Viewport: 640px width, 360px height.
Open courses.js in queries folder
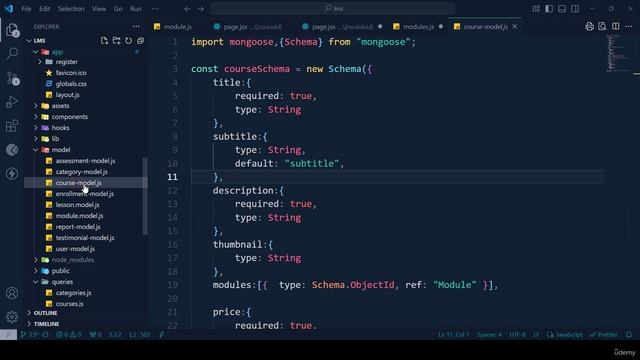(x=69, y=304)
